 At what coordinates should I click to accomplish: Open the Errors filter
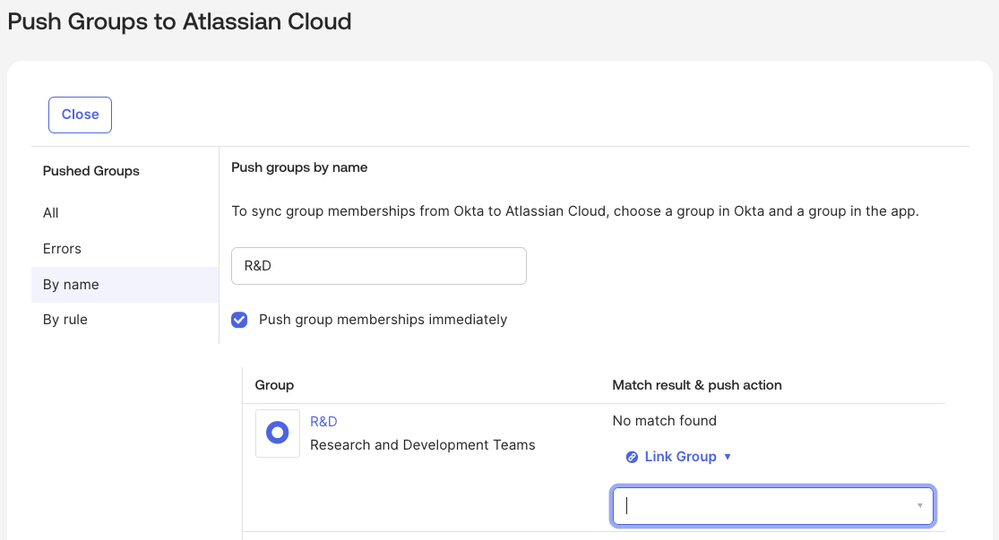(x=62, y=249)
